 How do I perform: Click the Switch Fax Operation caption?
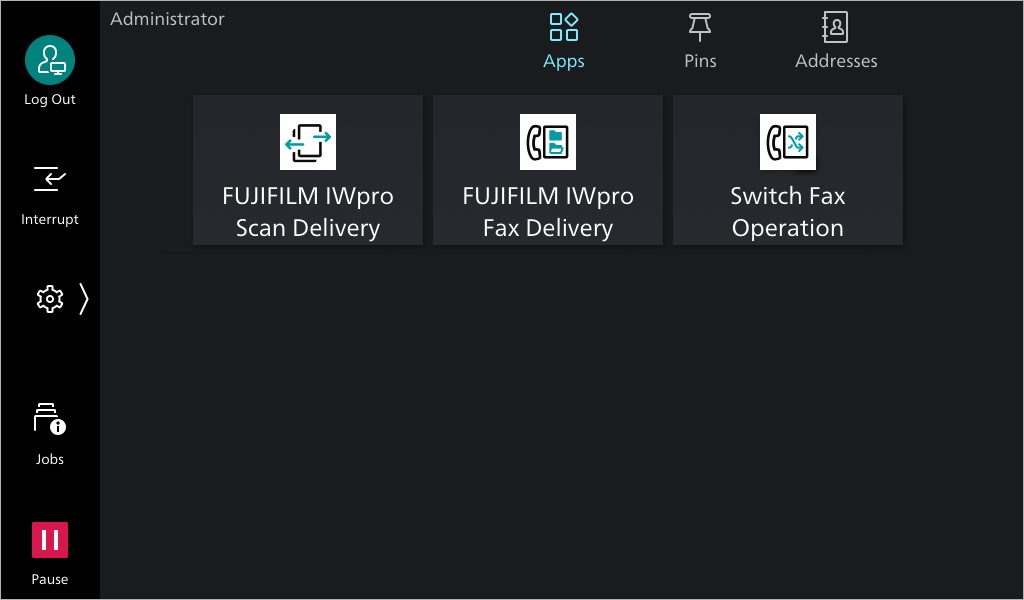[788, 212]
